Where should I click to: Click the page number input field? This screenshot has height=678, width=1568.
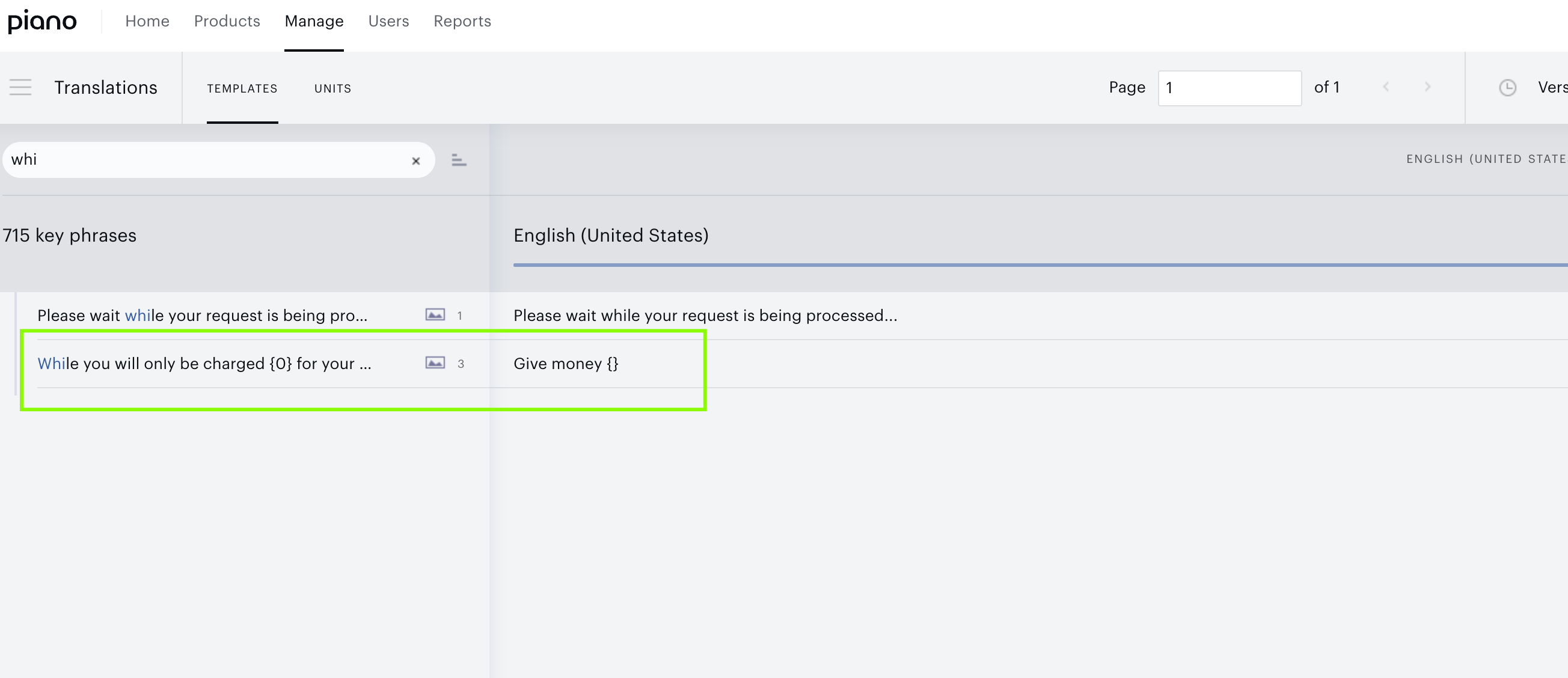(1230, 88)
